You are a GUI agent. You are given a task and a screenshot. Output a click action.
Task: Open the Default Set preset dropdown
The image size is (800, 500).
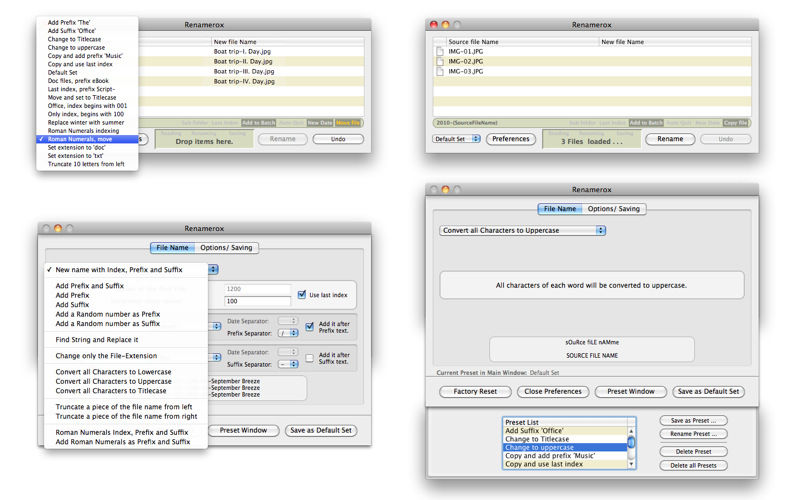tap(457, 139)
